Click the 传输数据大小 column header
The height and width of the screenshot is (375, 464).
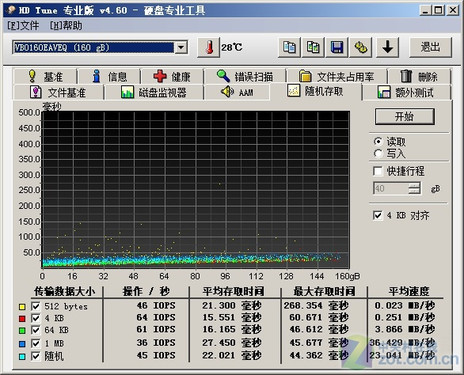[64, 291]
